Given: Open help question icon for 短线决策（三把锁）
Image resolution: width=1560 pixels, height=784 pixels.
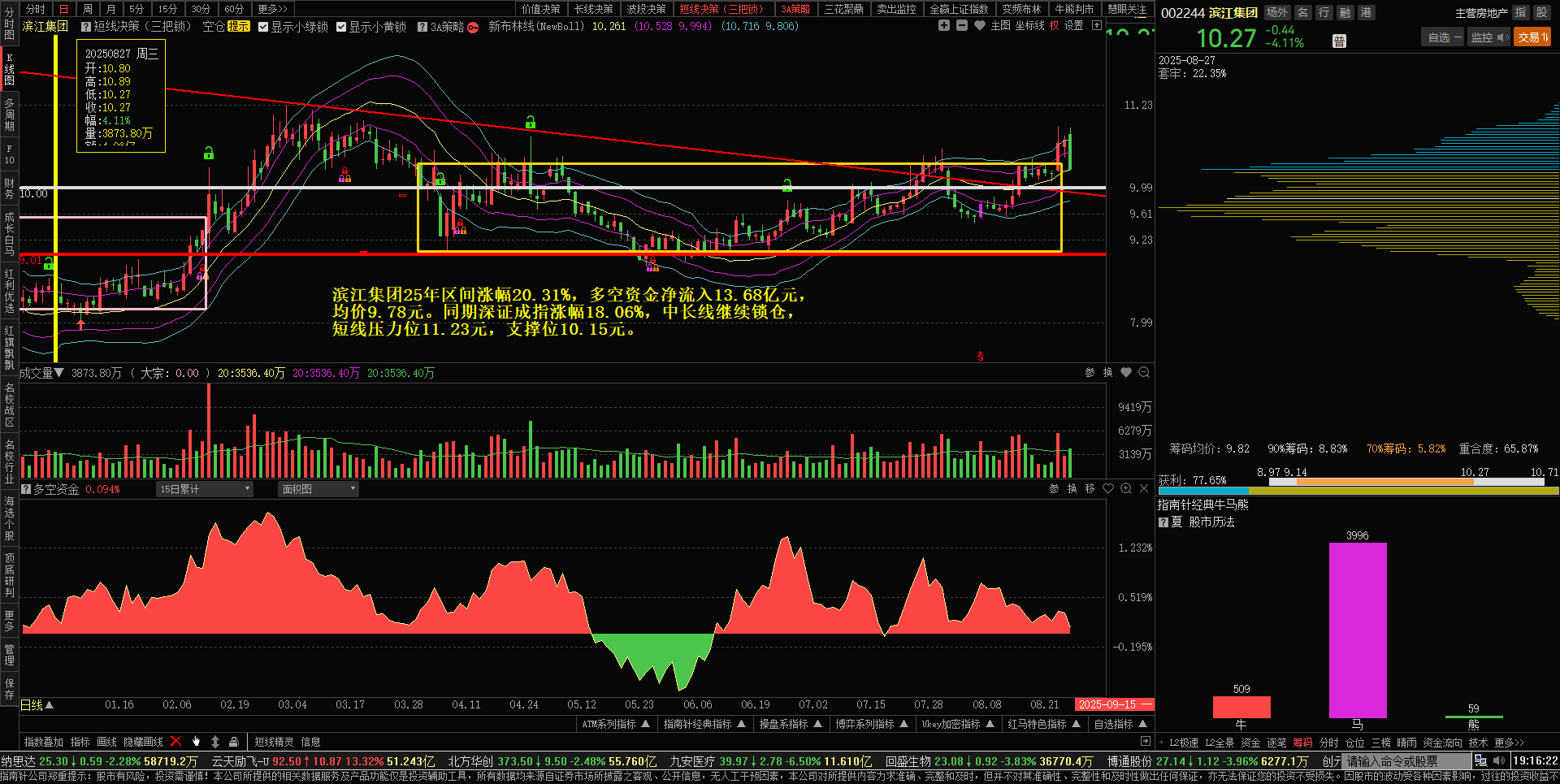Looking at the screenshot, I should (x=85, y=27).
